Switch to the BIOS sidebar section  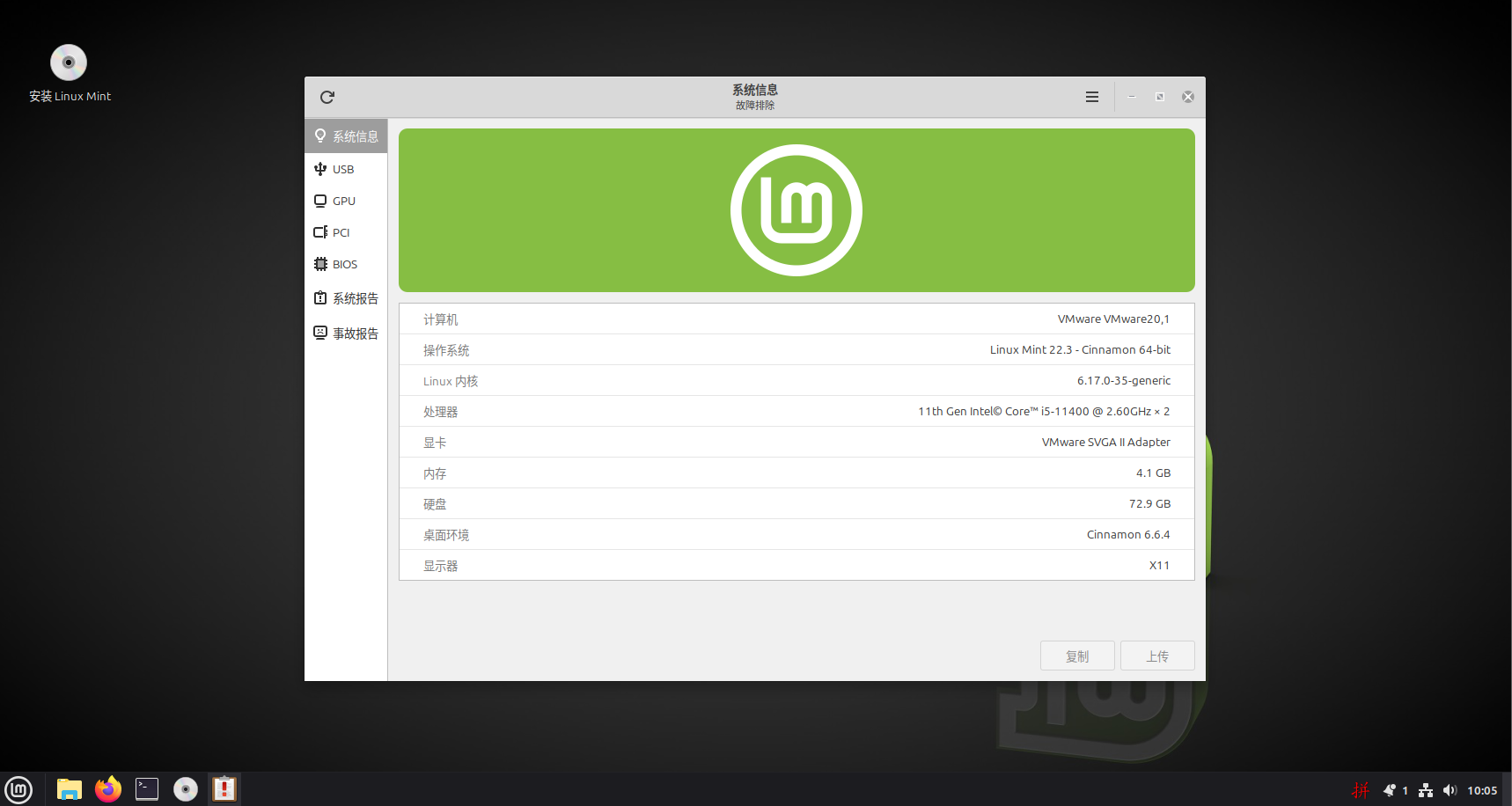click(346, 264)
